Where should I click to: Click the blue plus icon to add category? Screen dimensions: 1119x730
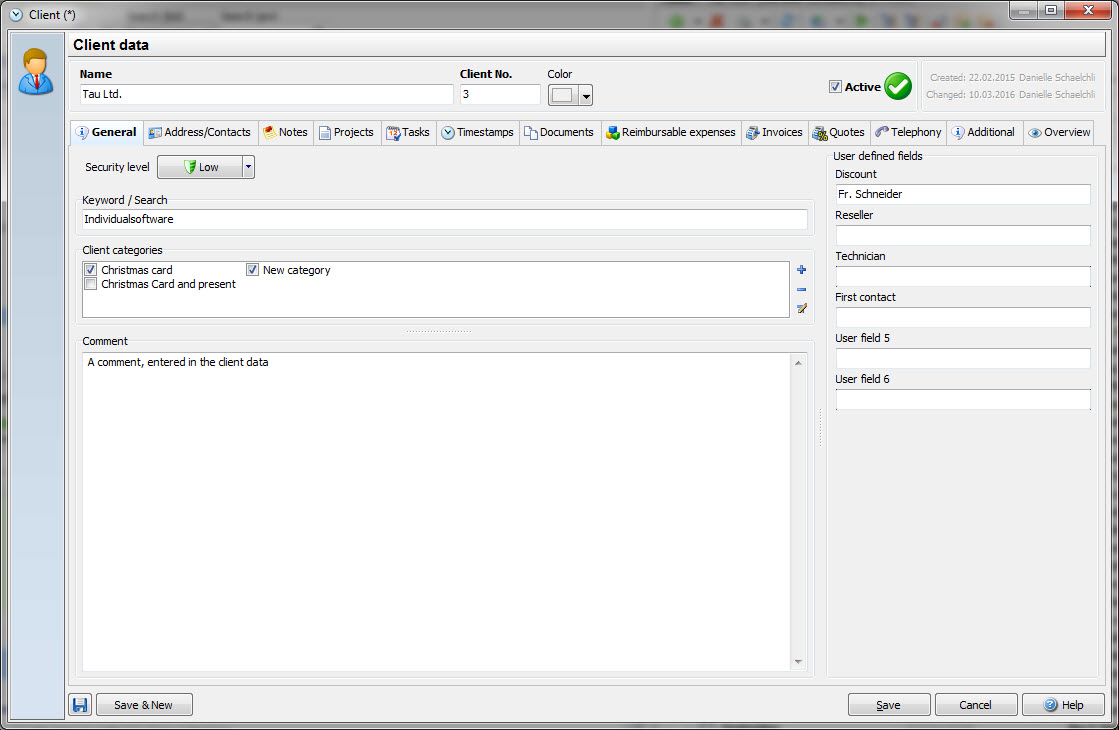(x=801, y=270)
